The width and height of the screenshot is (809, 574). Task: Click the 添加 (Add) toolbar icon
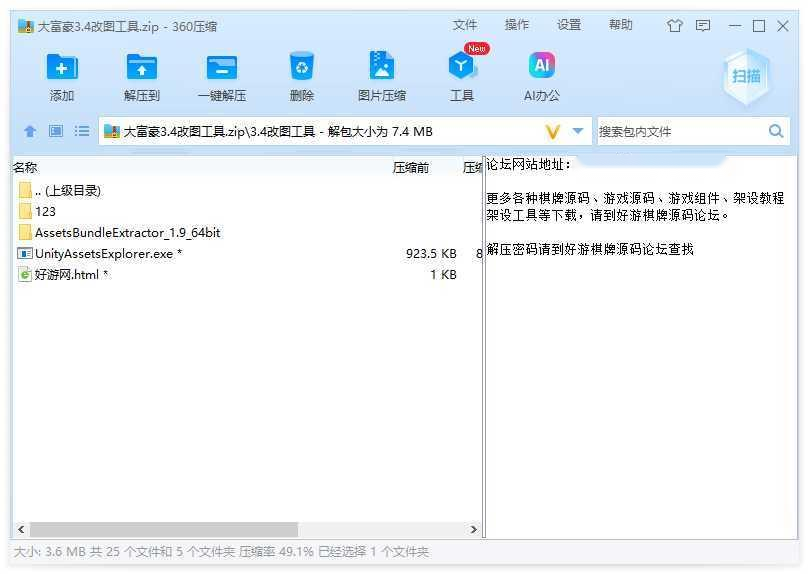[x=62, y=68]
